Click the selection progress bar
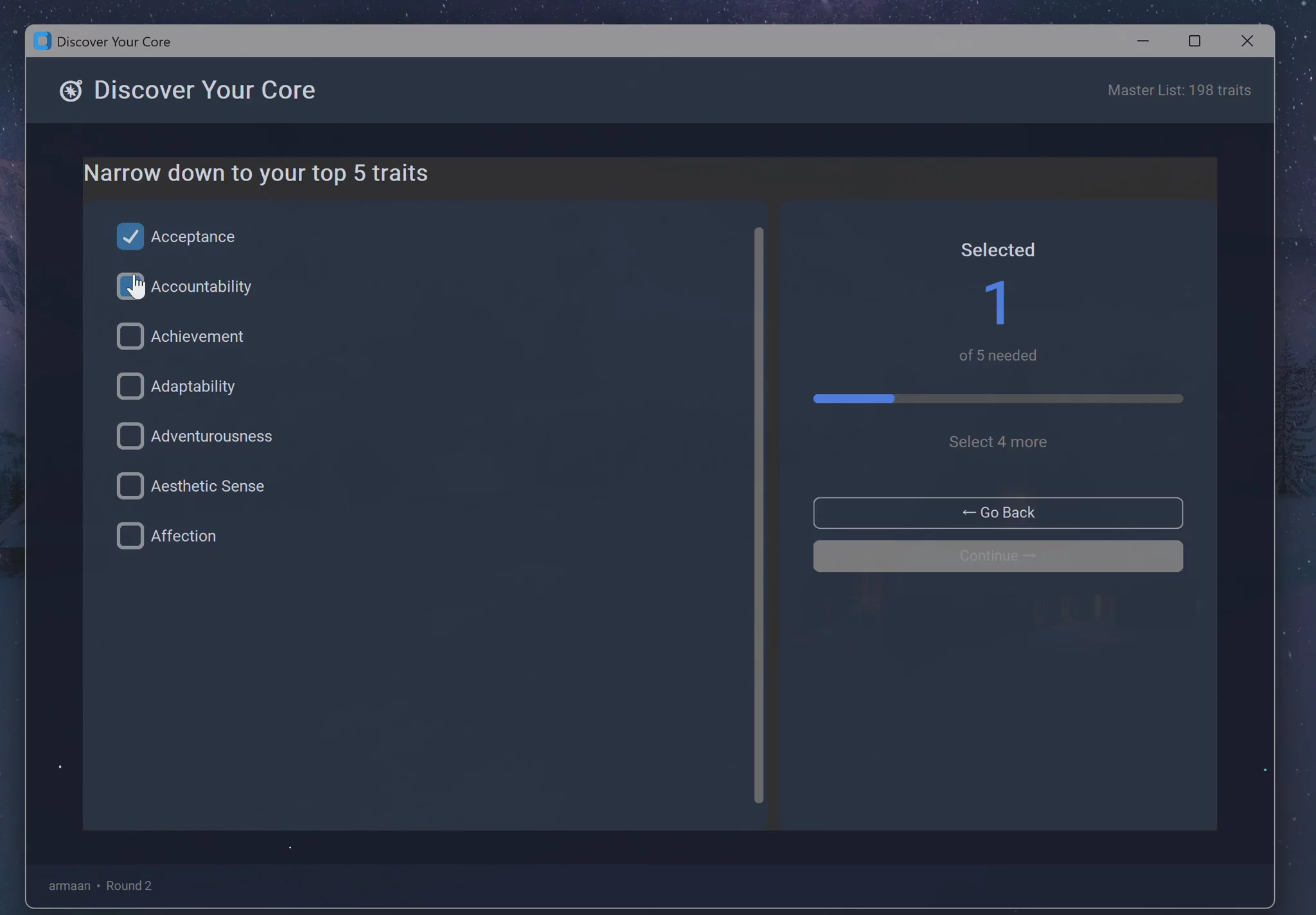This screenshot has width=1316, height=915. click(x=997, y=398)
